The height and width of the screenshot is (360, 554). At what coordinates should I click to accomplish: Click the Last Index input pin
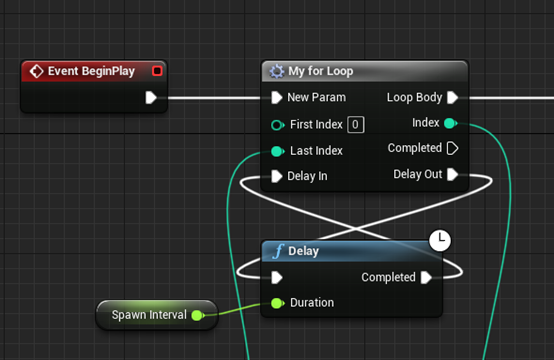[x=277, y=151]
